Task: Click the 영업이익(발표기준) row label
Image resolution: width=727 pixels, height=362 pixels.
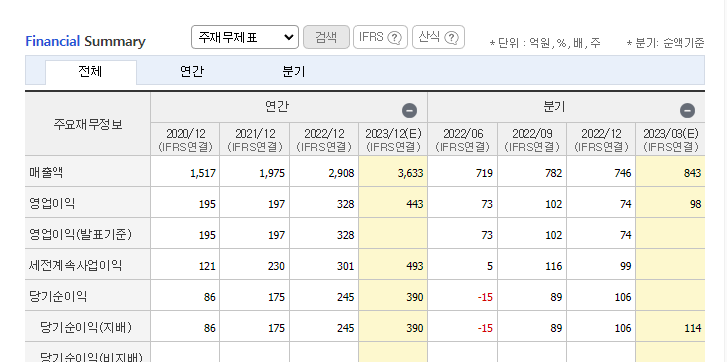Action: (x=80, y=235)
